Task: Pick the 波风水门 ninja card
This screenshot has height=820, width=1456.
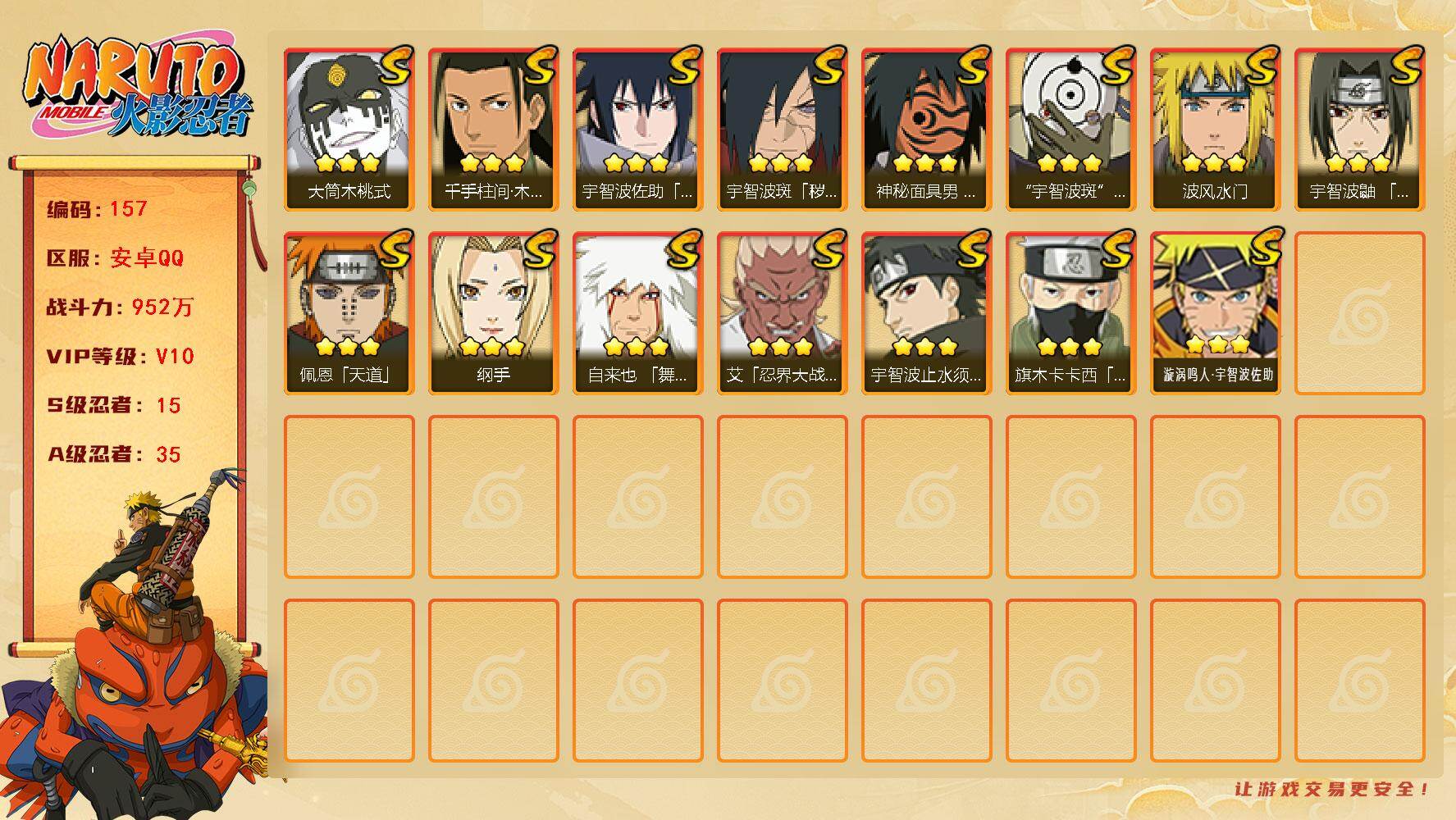Action: pyautogui.click(x=1215, y=129)
